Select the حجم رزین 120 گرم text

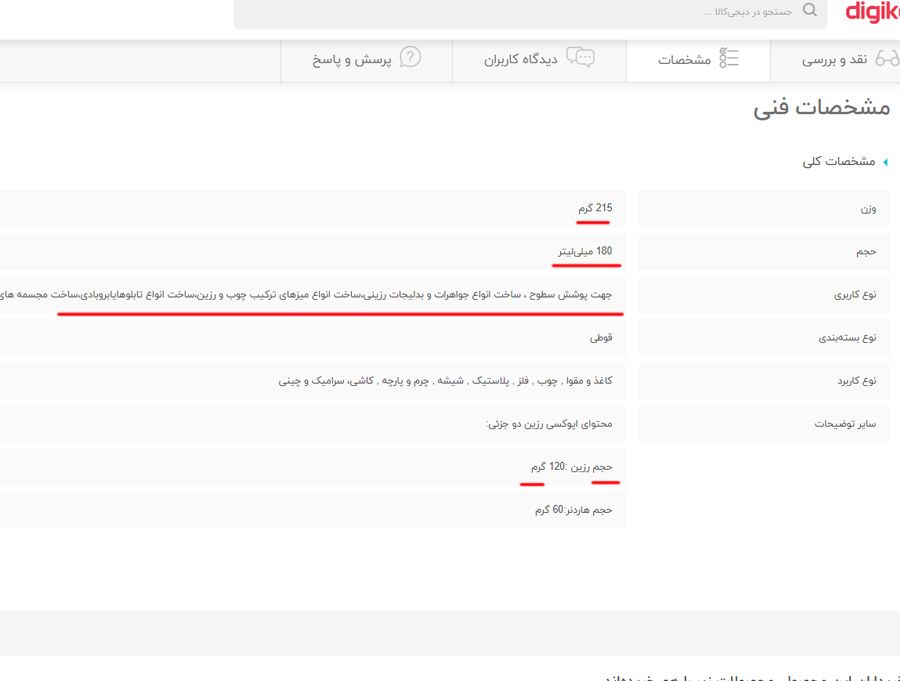(x=572, y=467)
